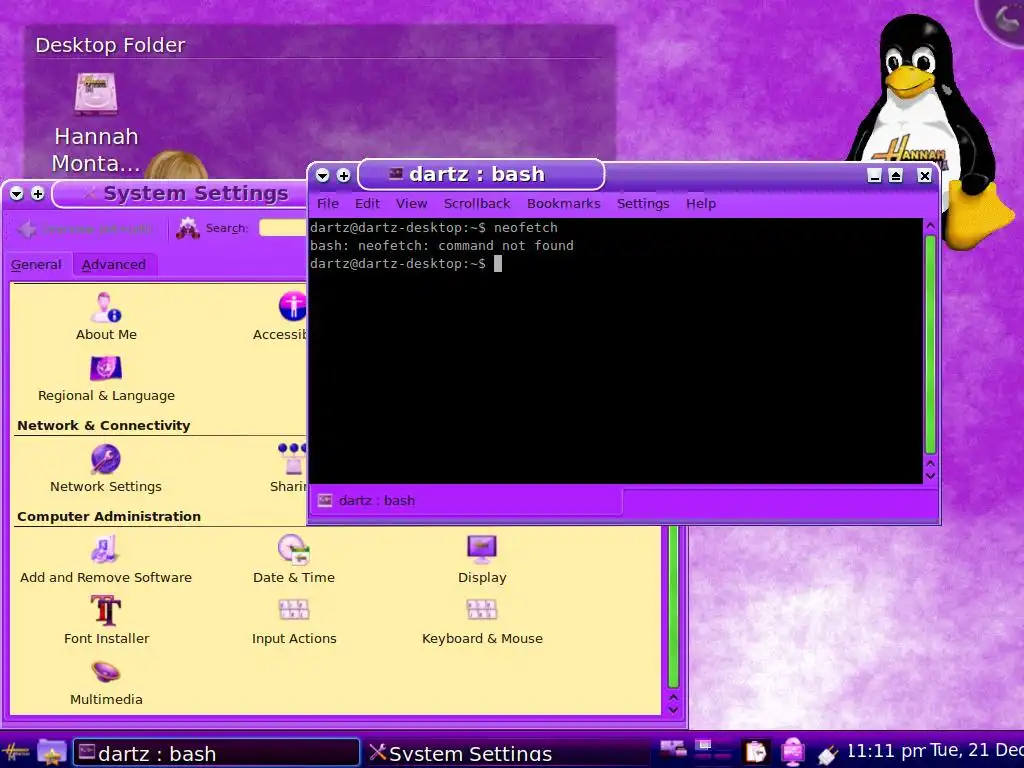Close the Konsole window
The image size is (1024, 768).
(924, 175)
